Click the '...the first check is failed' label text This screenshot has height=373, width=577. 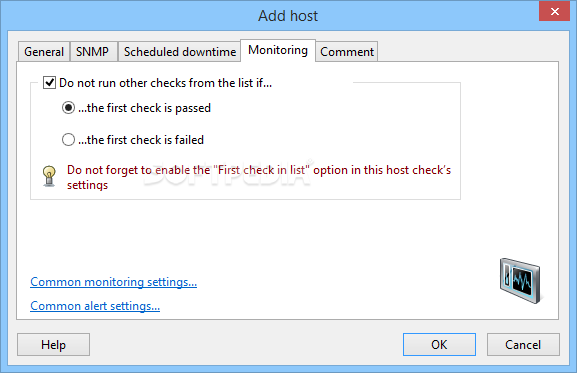(141, 140)
